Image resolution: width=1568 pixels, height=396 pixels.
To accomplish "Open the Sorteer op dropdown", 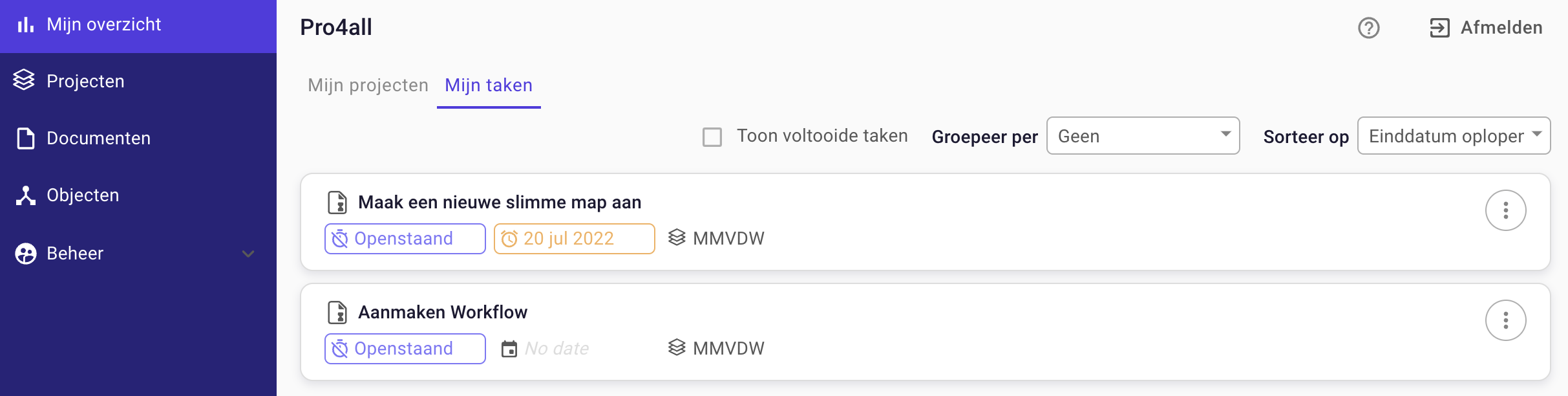I will coord(1454,136).
